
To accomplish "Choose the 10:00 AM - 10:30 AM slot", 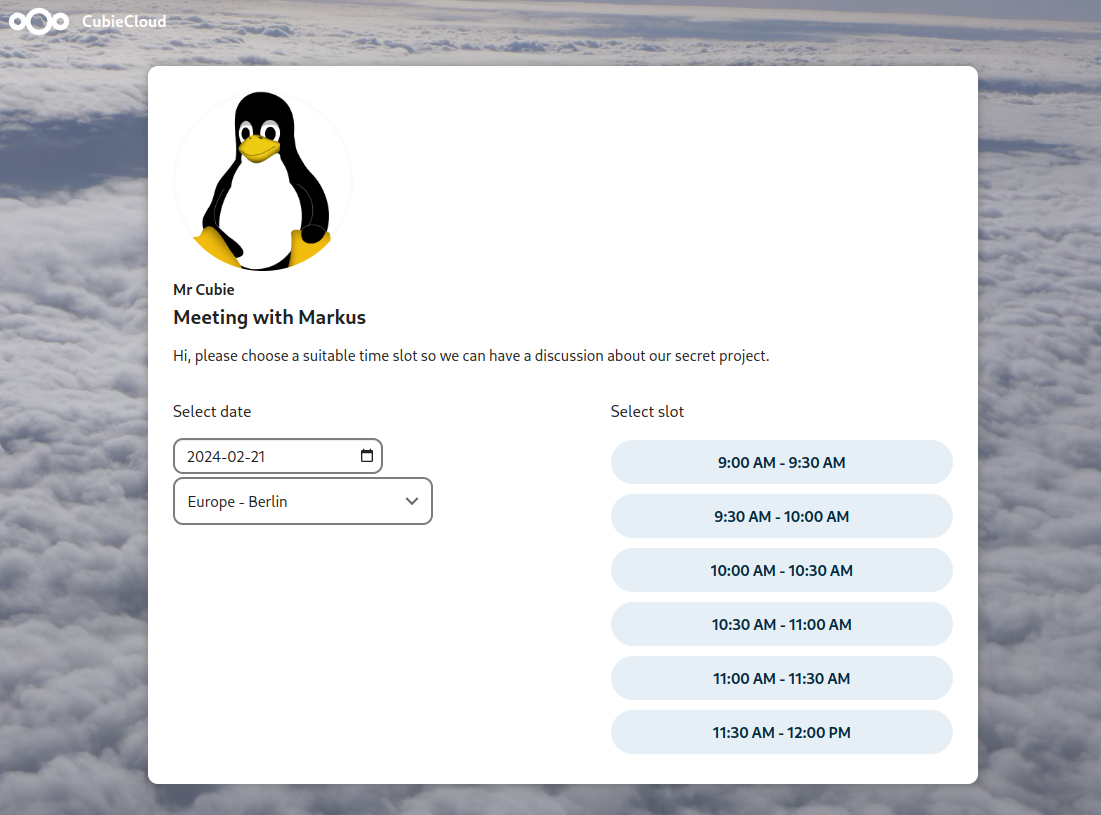I will point(781,571).
